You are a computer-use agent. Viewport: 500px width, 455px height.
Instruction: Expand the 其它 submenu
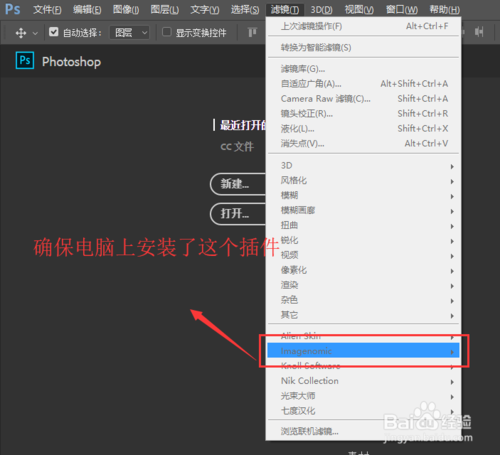(364, 315)
